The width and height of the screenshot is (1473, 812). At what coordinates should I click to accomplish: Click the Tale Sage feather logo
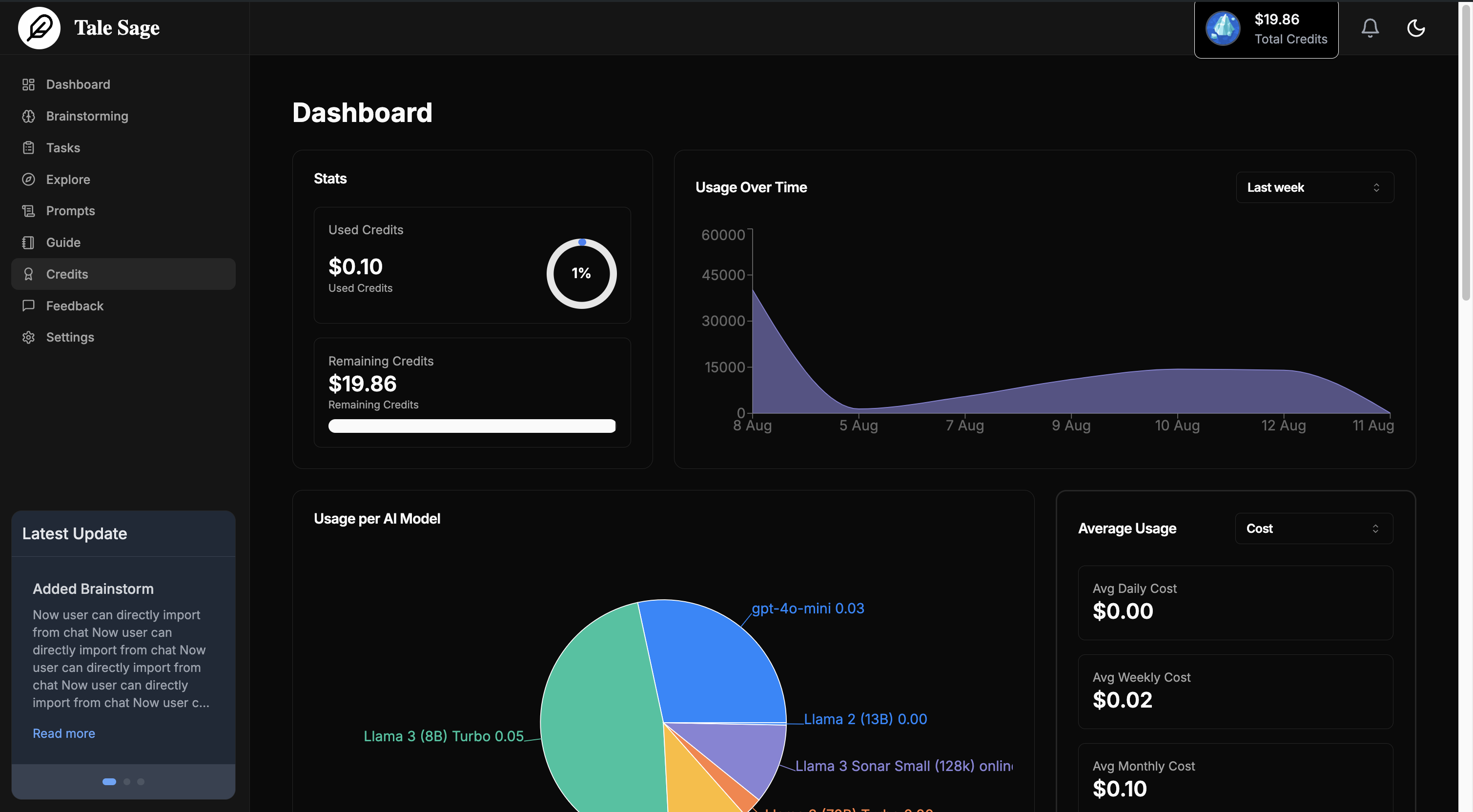[39, 27]
